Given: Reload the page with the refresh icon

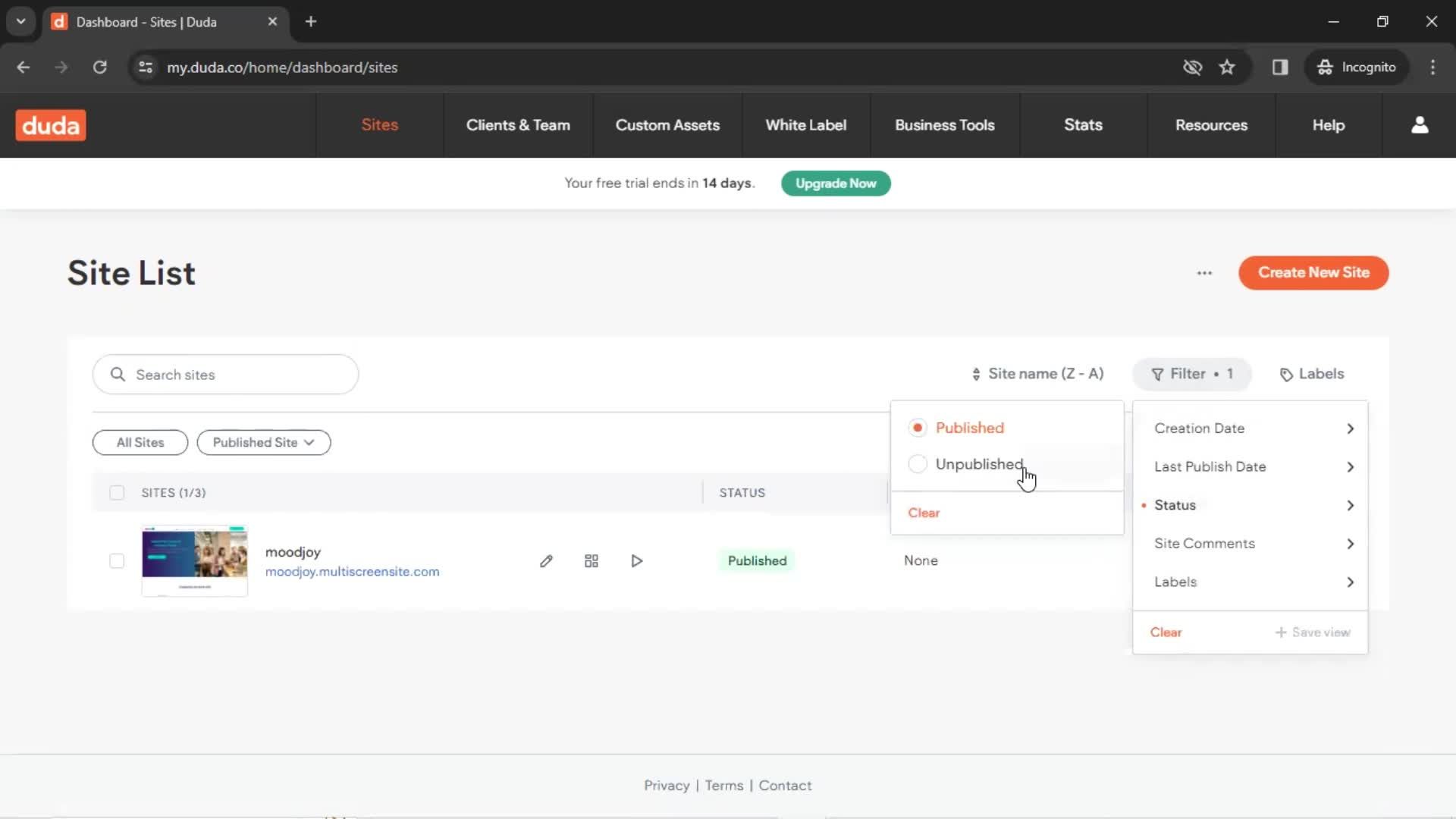Looking at the screenshot, I should (99, 67).
